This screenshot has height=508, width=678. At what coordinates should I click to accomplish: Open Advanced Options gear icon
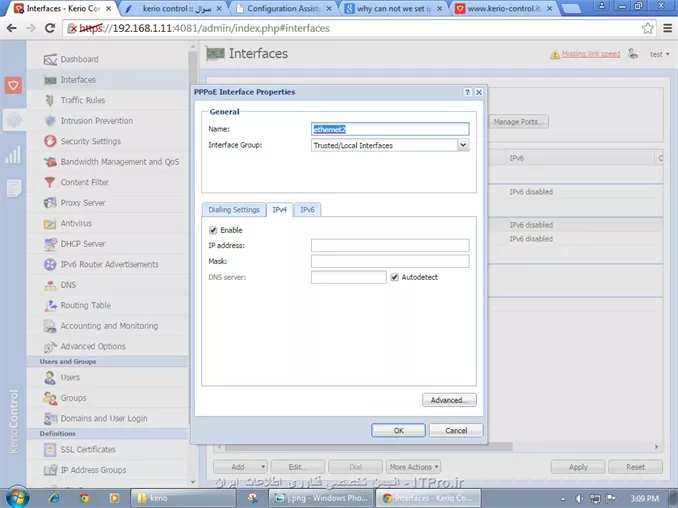(x=50, y=346)
